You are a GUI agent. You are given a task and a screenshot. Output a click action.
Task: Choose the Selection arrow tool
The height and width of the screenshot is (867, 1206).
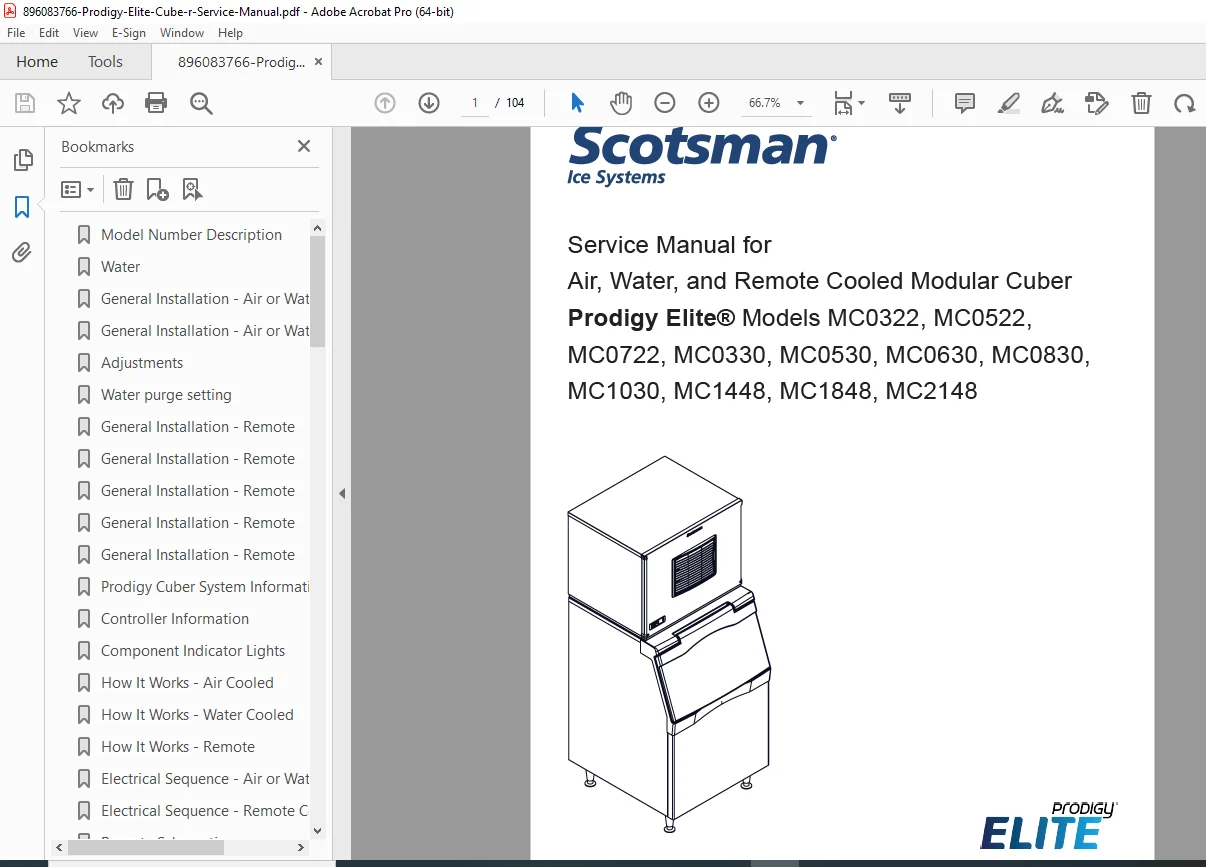point(577,103)
